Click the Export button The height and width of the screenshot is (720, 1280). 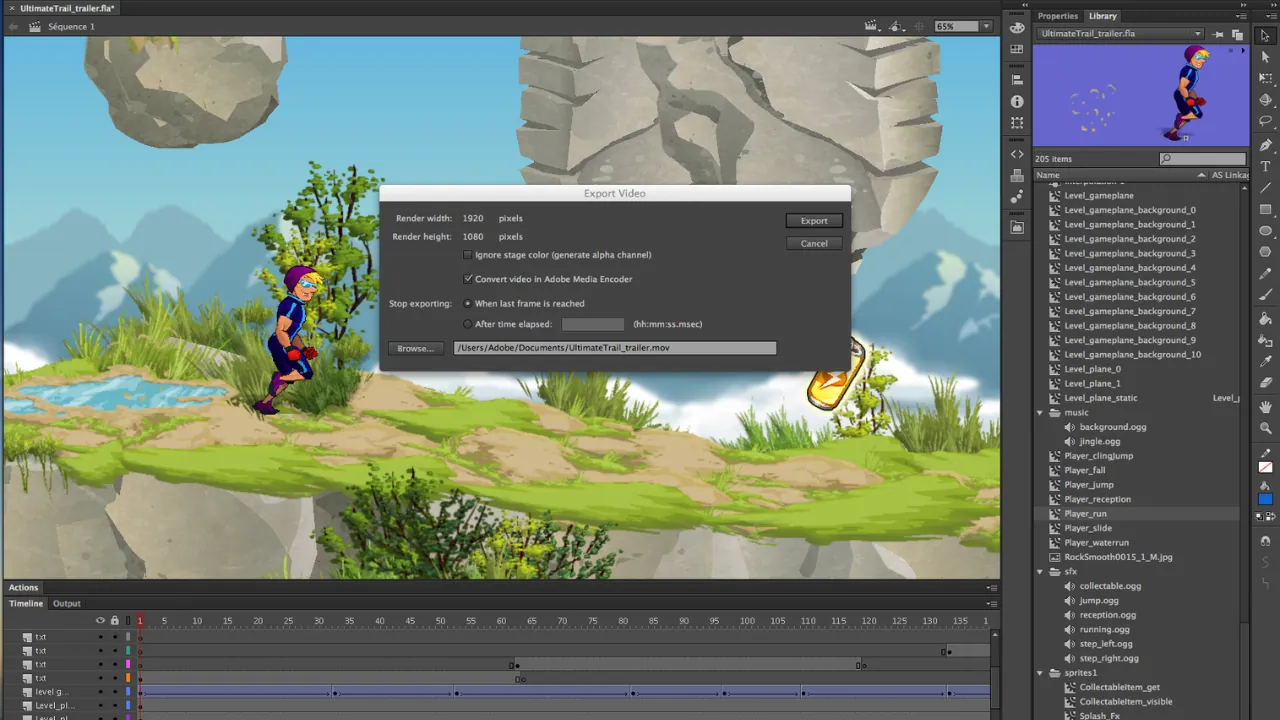click(814, 221)
